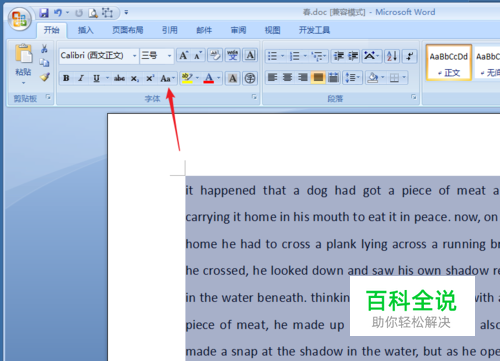
Task: Open the 审阅 tab
Action: (238, 30)
